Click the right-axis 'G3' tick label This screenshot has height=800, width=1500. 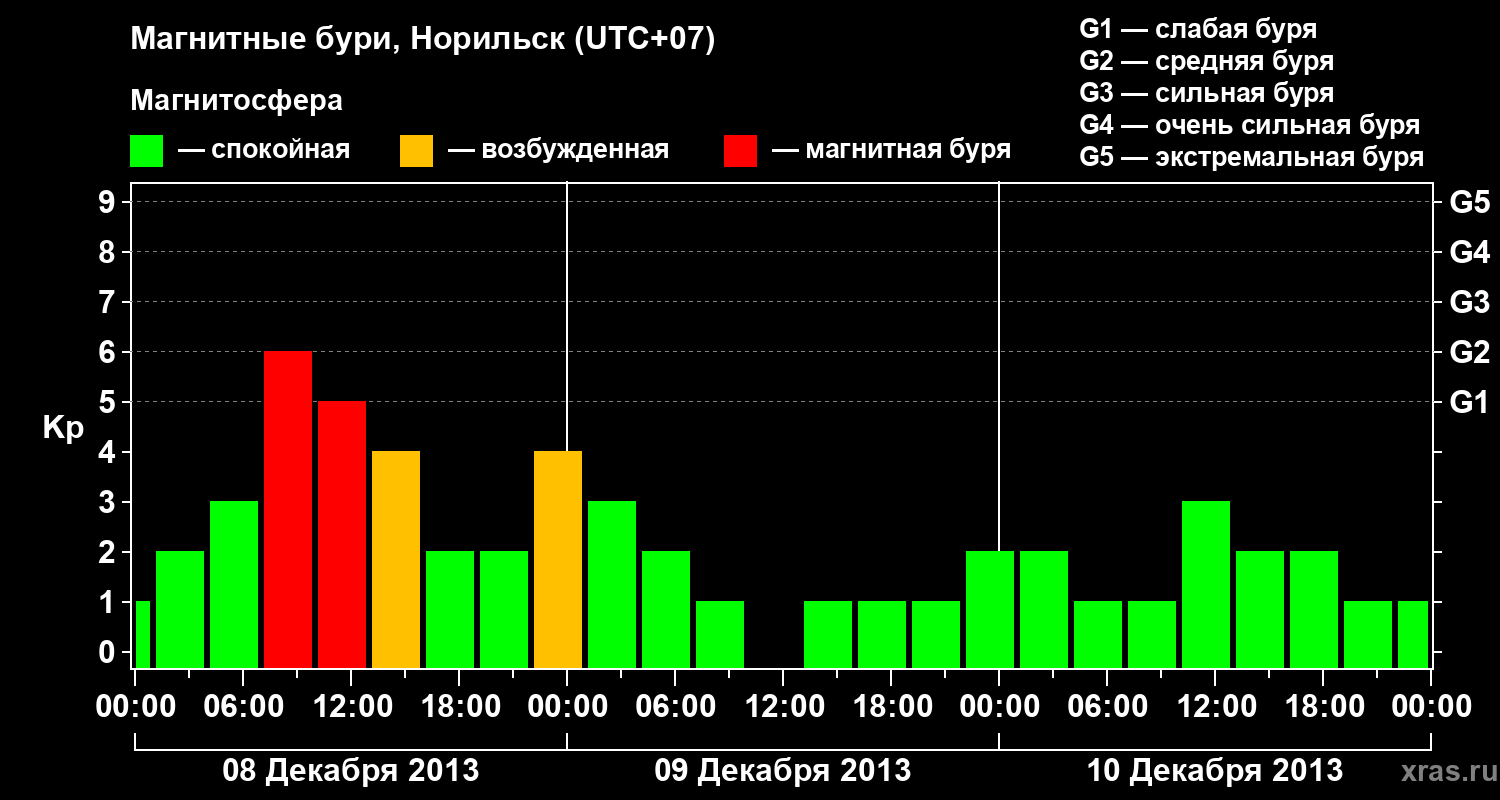tap(1470, 303)
